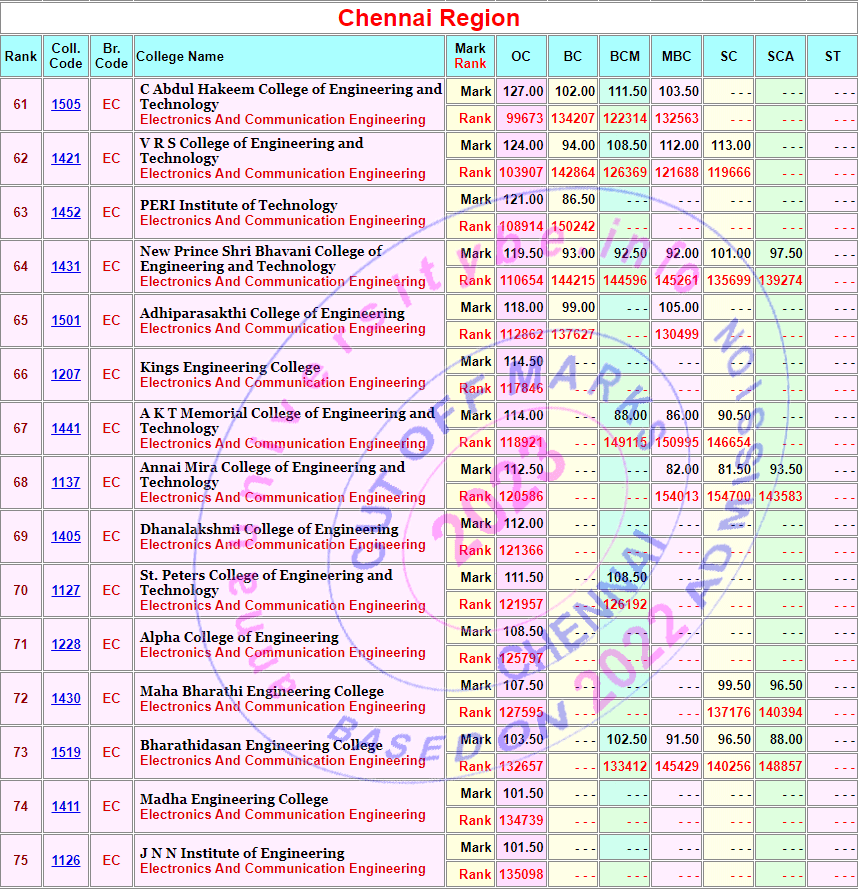Click the SCA column header
This screenshot has width=858, height=889.
[x=780, y=56]
